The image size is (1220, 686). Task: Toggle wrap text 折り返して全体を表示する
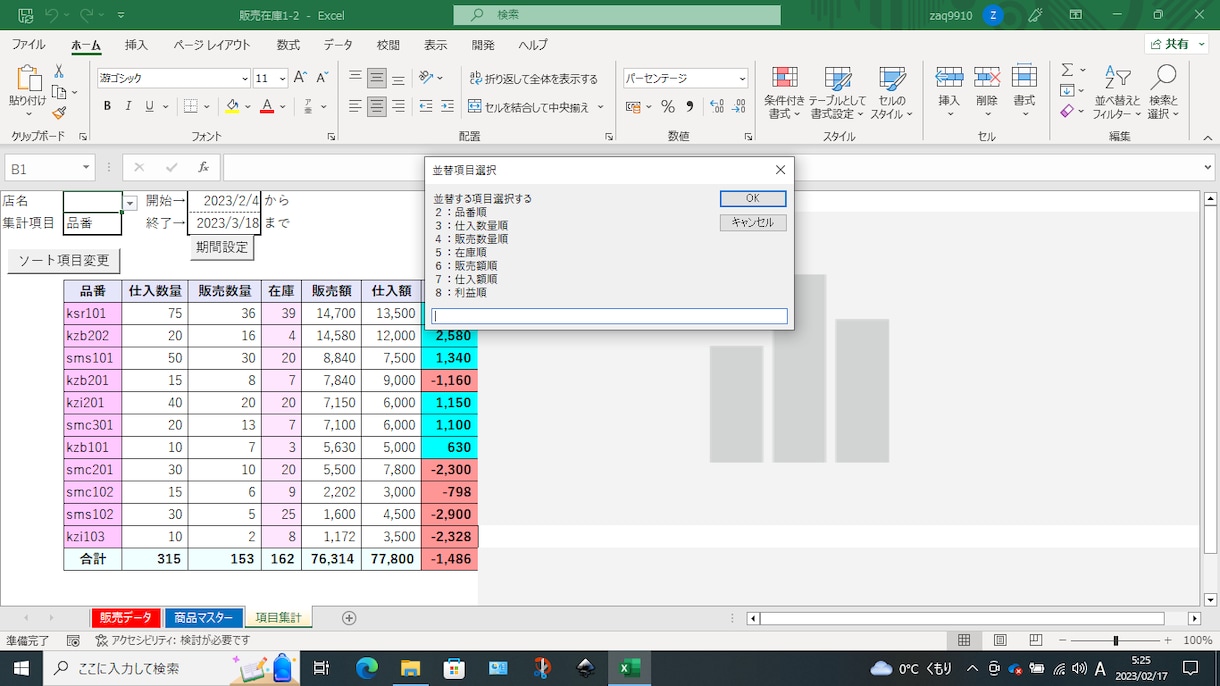coord(533,79)
